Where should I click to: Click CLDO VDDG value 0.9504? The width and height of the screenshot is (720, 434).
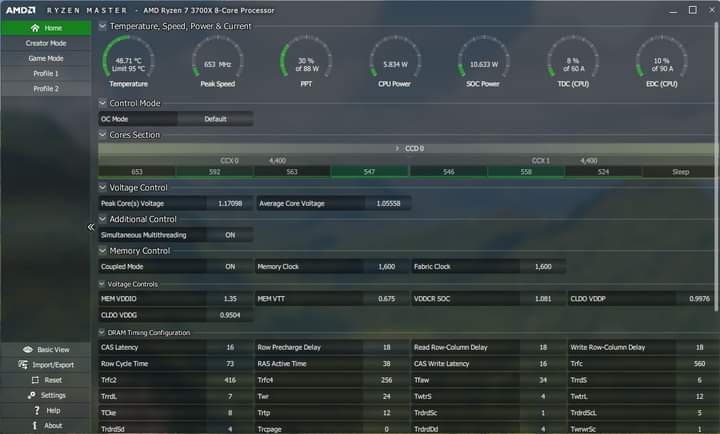click(x=230, y=315)
